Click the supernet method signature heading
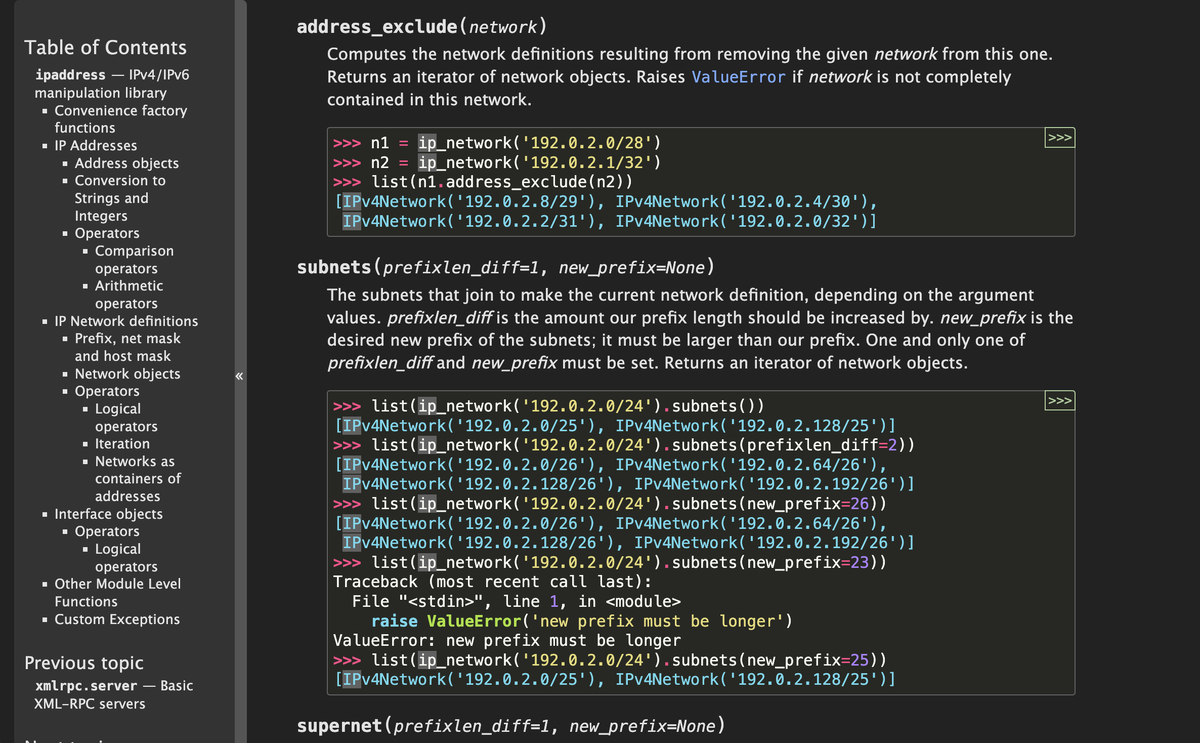 511,725
